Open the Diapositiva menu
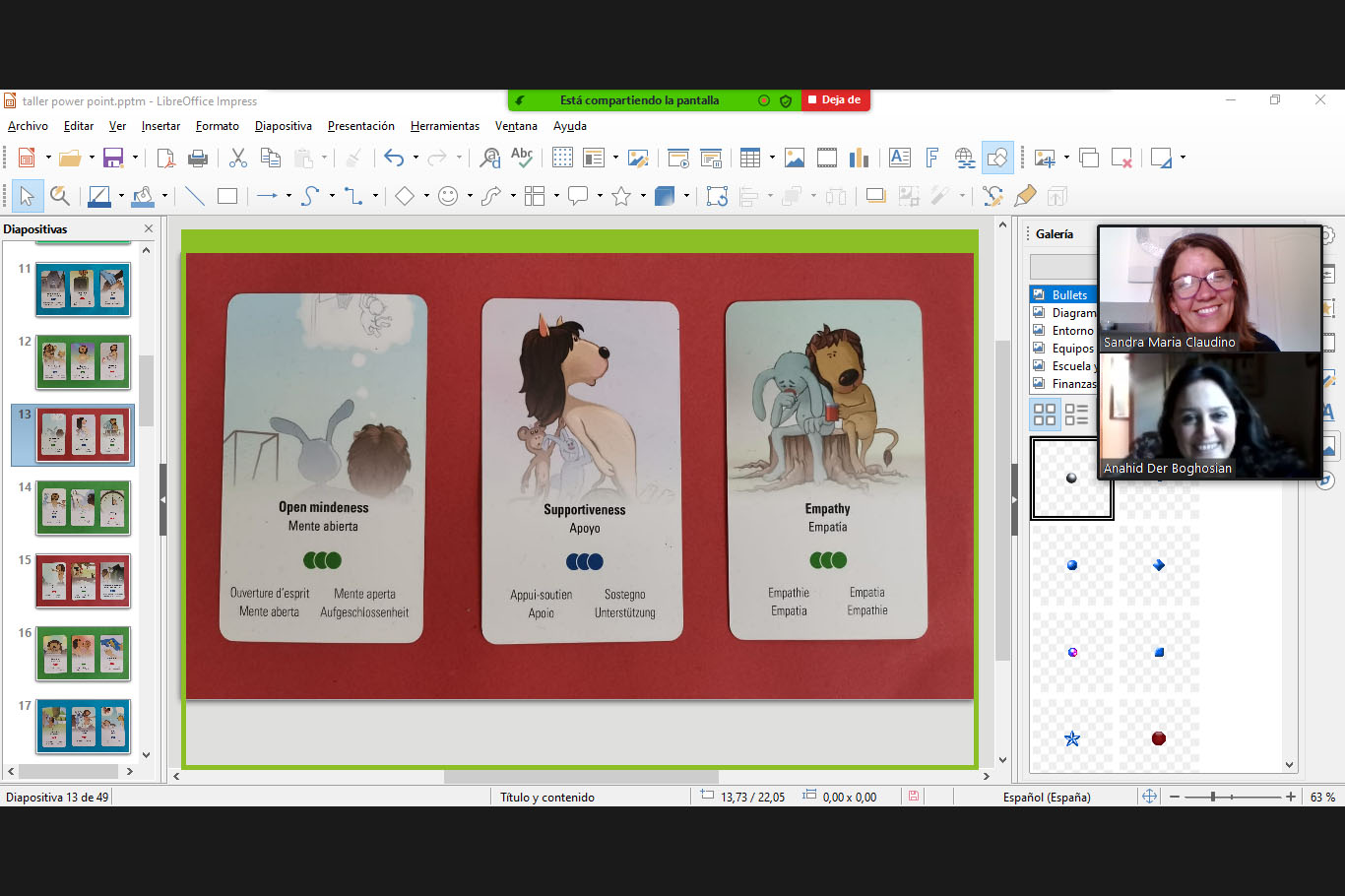Image resolution: width=1345 pixels, height=896 pixels. [284, 126]
